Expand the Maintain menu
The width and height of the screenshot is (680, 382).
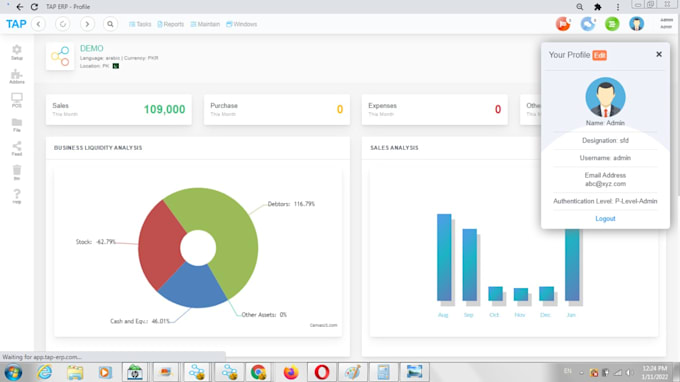point(205,24)
